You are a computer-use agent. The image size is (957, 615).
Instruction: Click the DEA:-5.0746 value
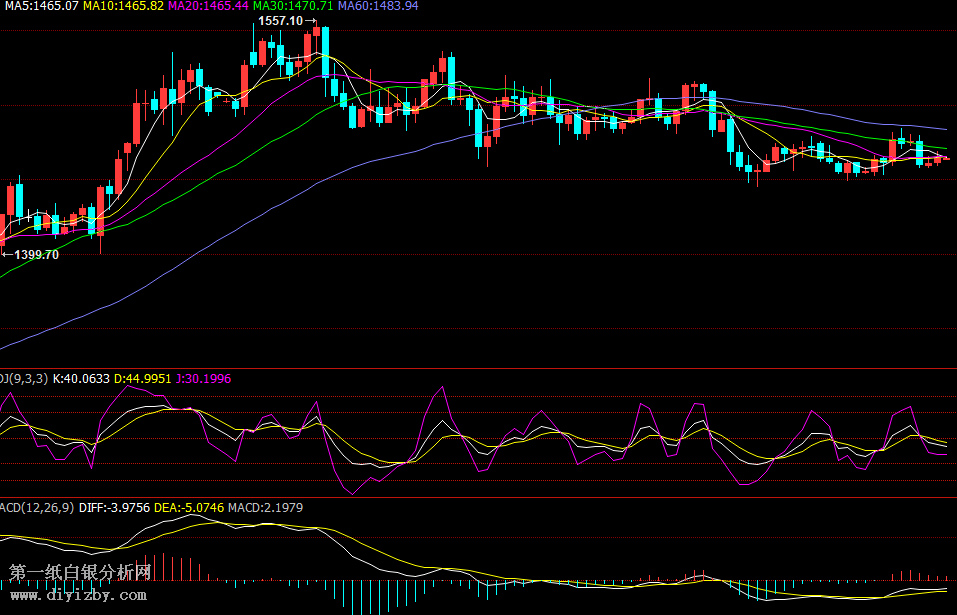click(189, 508)
